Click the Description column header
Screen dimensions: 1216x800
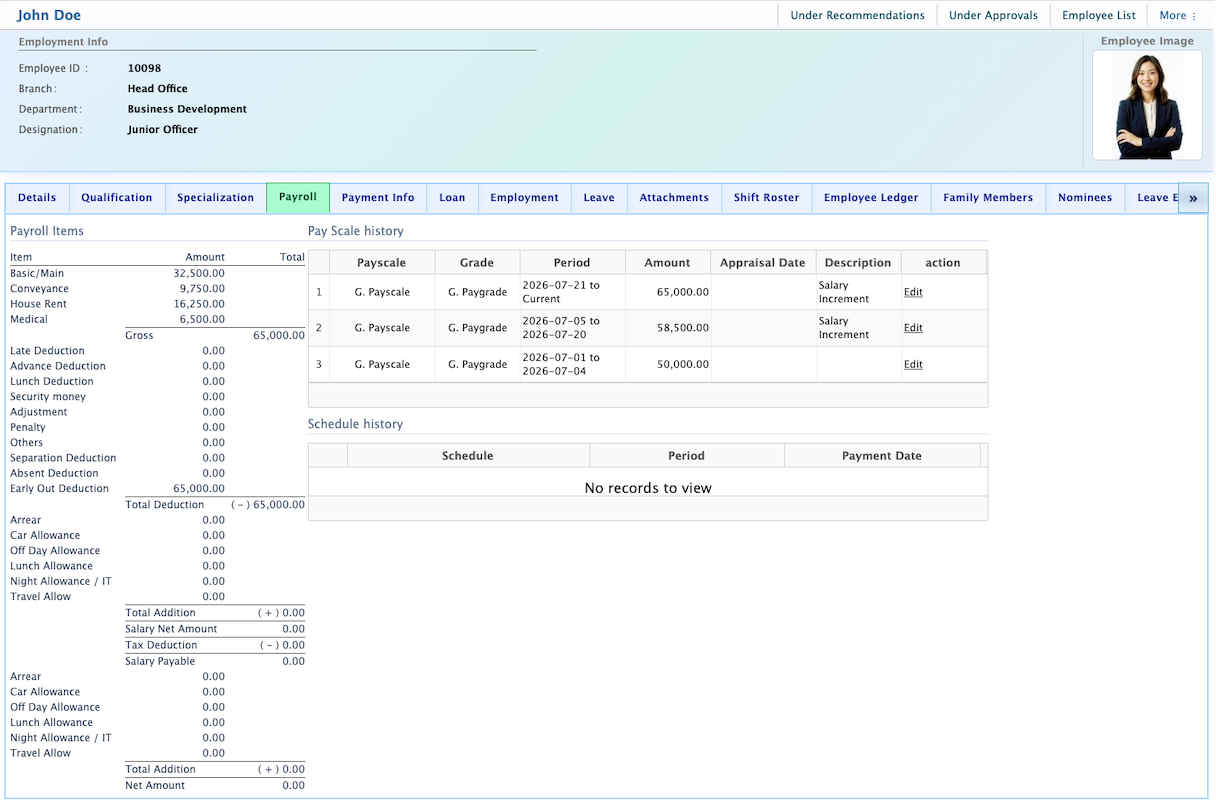[858, 263]
